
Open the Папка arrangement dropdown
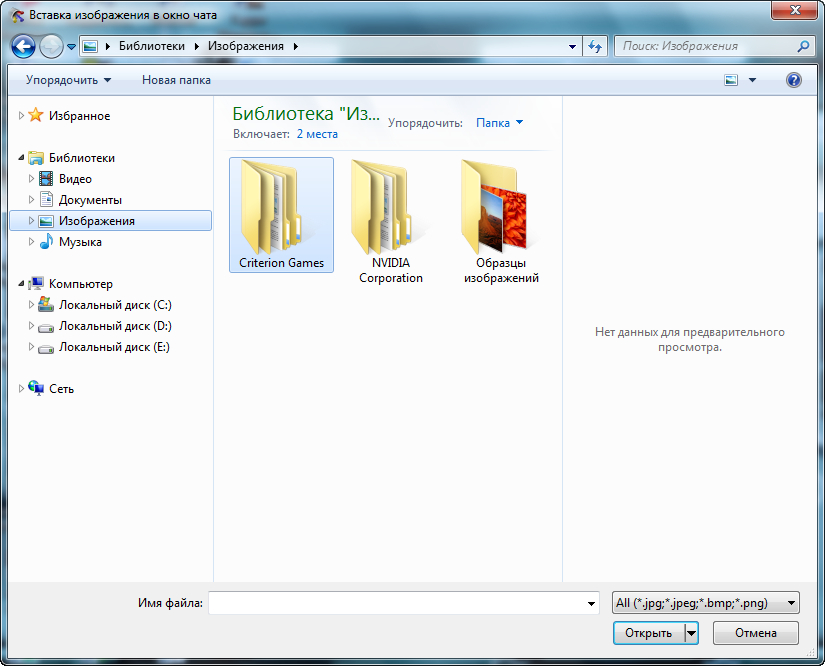(499, 123)
